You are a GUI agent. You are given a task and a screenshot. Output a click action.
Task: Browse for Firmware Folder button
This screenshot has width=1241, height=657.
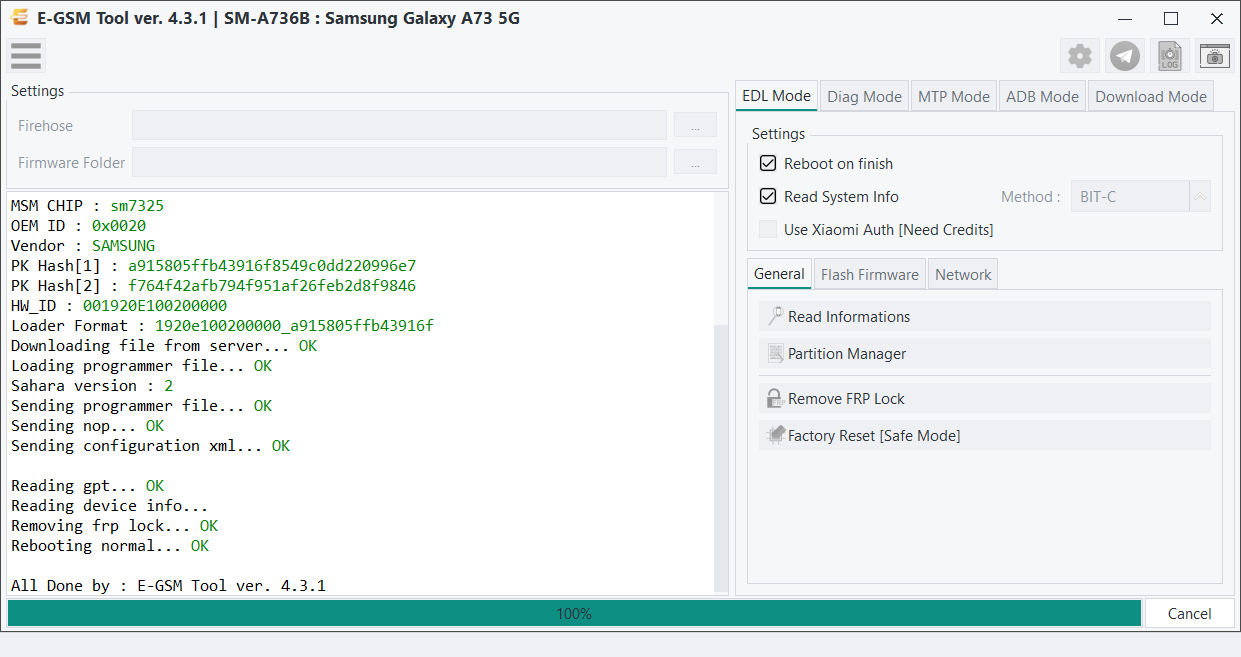tap(695, 162)
